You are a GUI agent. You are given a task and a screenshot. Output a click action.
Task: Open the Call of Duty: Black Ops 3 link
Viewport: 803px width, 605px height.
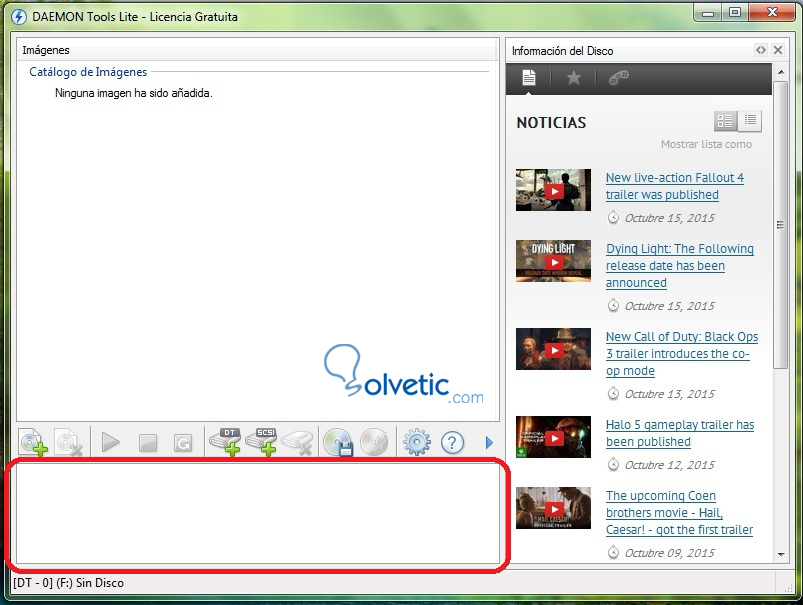coord(682,354)
